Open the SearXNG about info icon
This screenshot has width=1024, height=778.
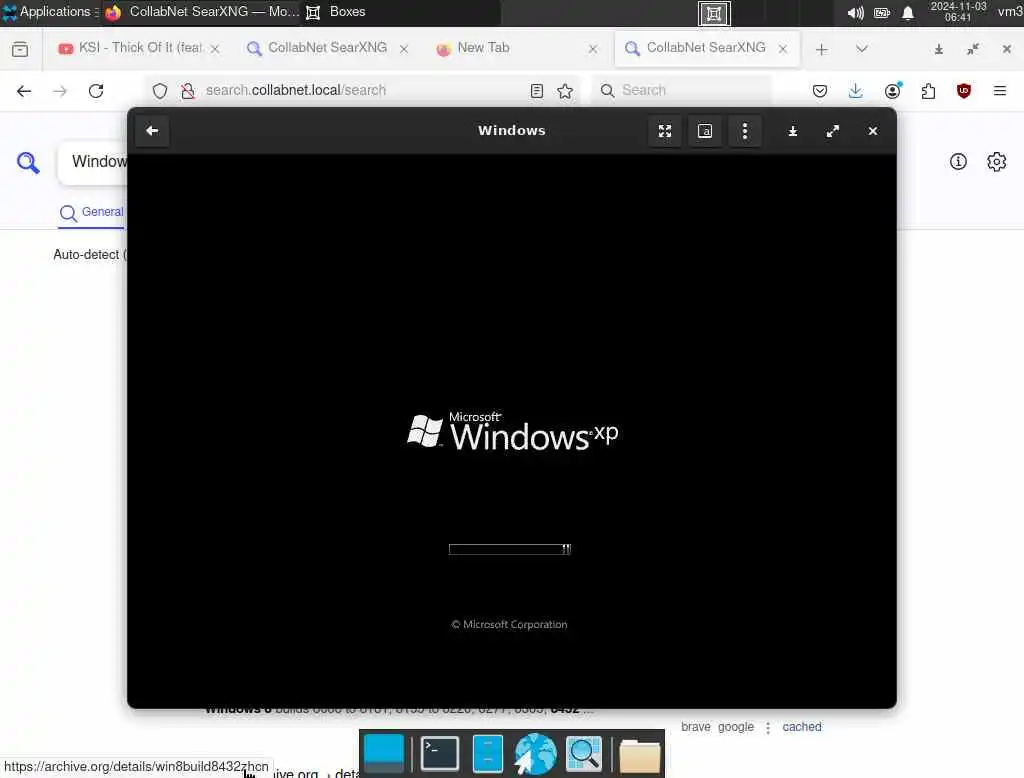[958, 161]
